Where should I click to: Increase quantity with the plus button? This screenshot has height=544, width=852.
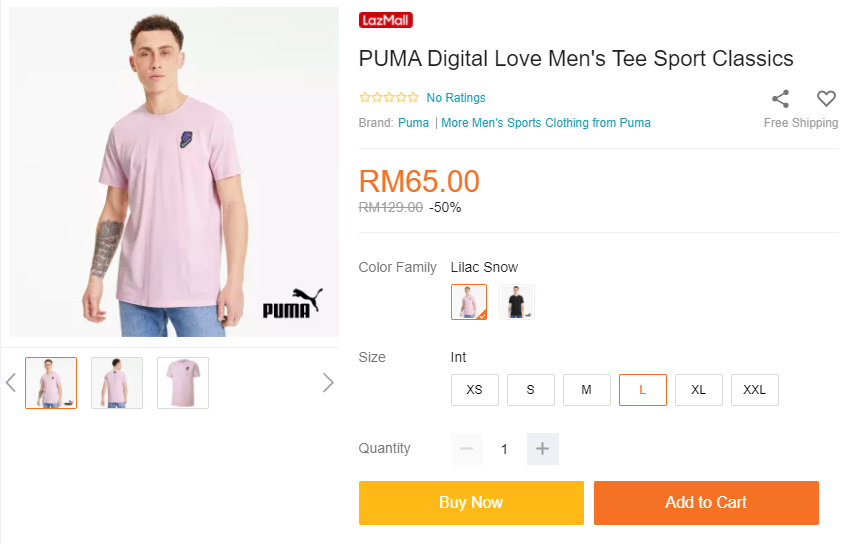pos(542,449)
